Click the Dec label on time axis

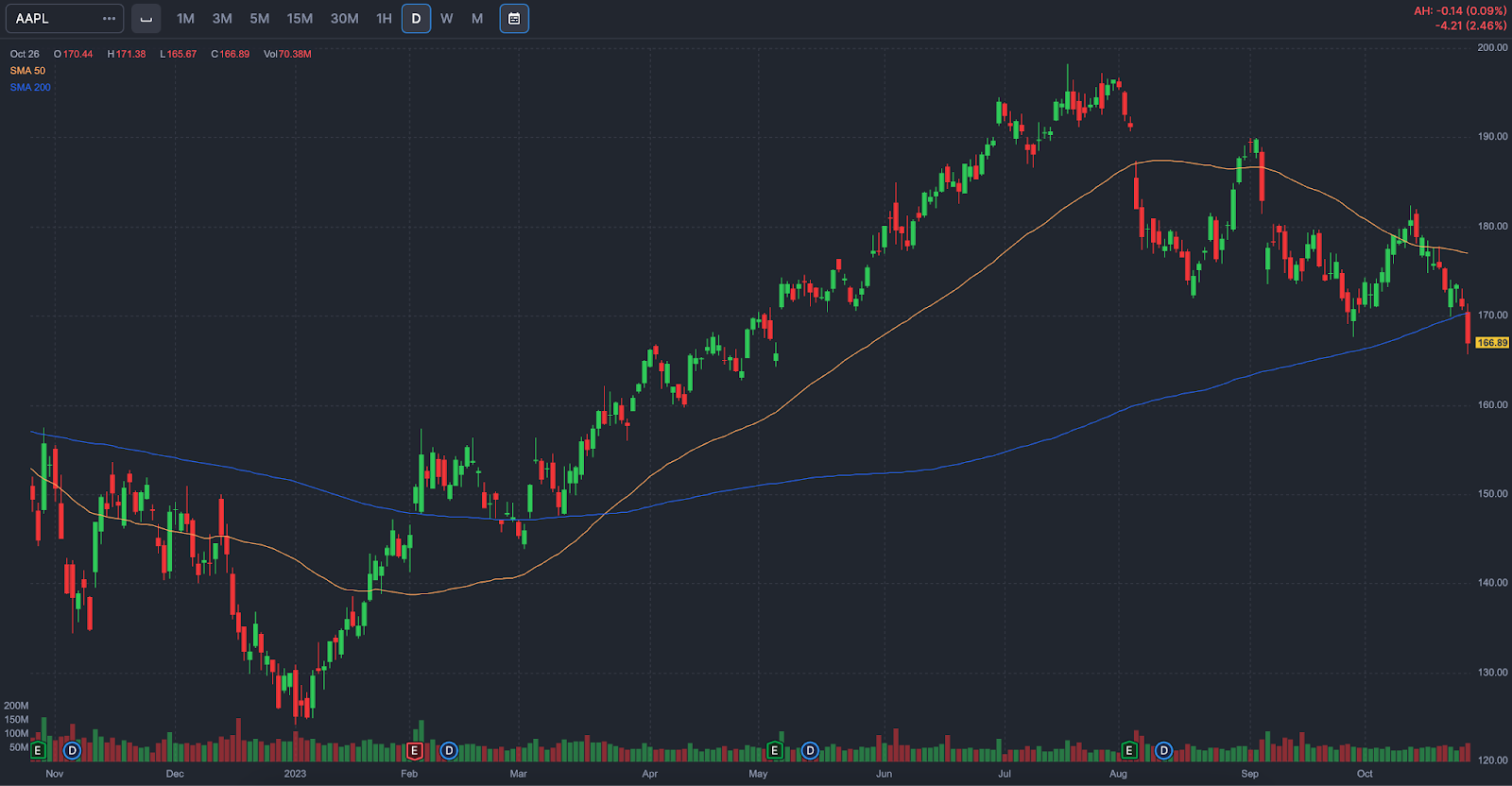(x=175, y=774)
